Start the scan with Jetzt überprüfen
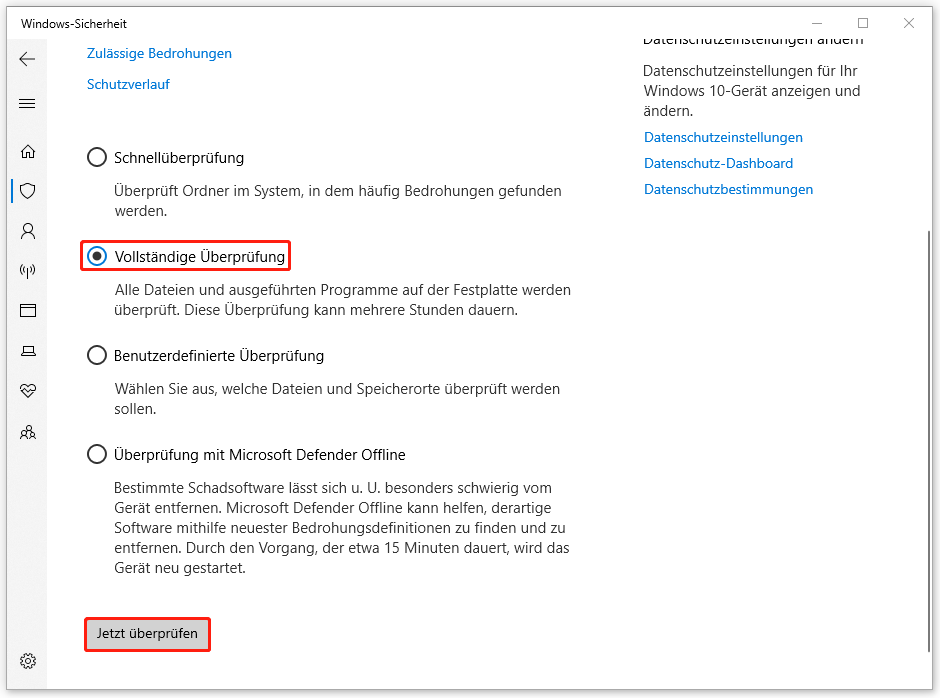Image resolution: width=940 pixels, height=698 pixels. pos(147,634)
